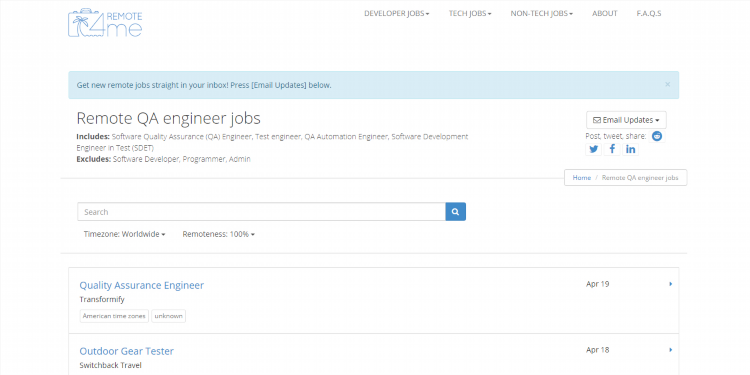Open the Email Updates dropdown button
The height and width of the screenshot is (375, 750).
(x=626, y=120)
